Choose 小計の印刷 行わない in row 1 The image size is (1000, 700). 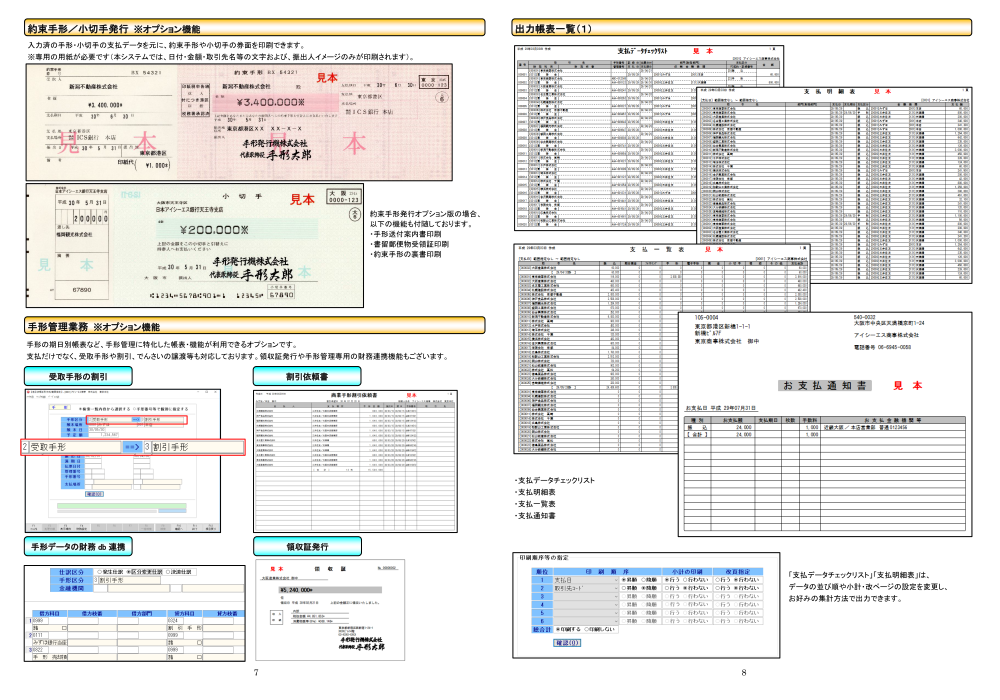tap(696, 580)
